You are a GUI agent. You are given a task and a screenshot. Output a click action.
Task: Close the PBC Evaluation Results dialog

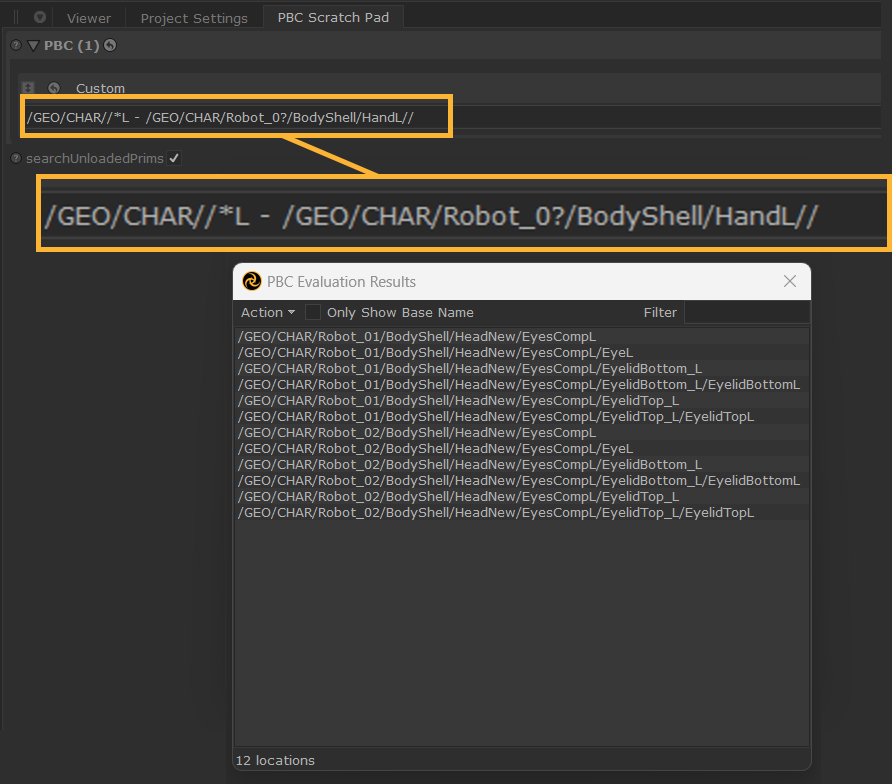coord(790,281)
